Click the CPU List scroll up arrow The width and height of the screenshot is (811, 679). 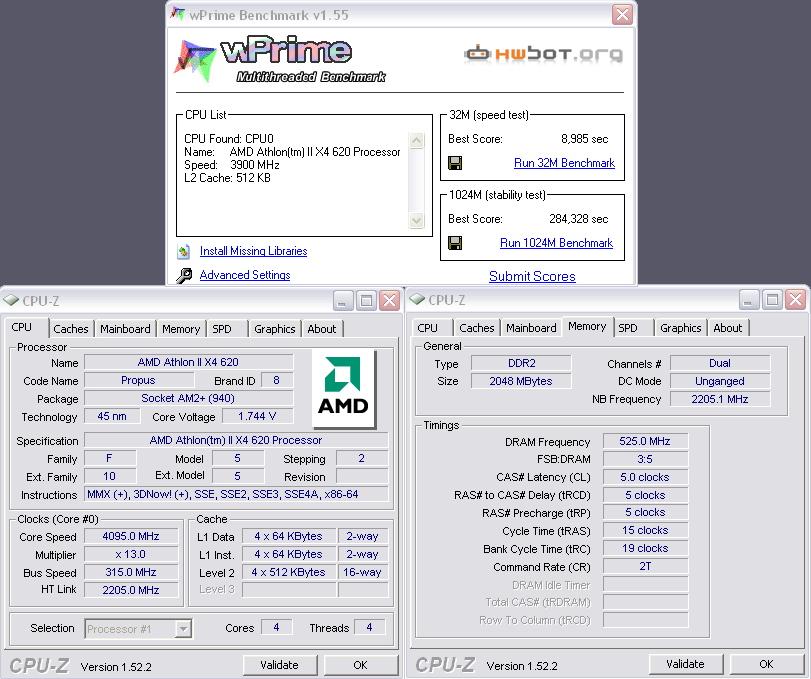416,140
